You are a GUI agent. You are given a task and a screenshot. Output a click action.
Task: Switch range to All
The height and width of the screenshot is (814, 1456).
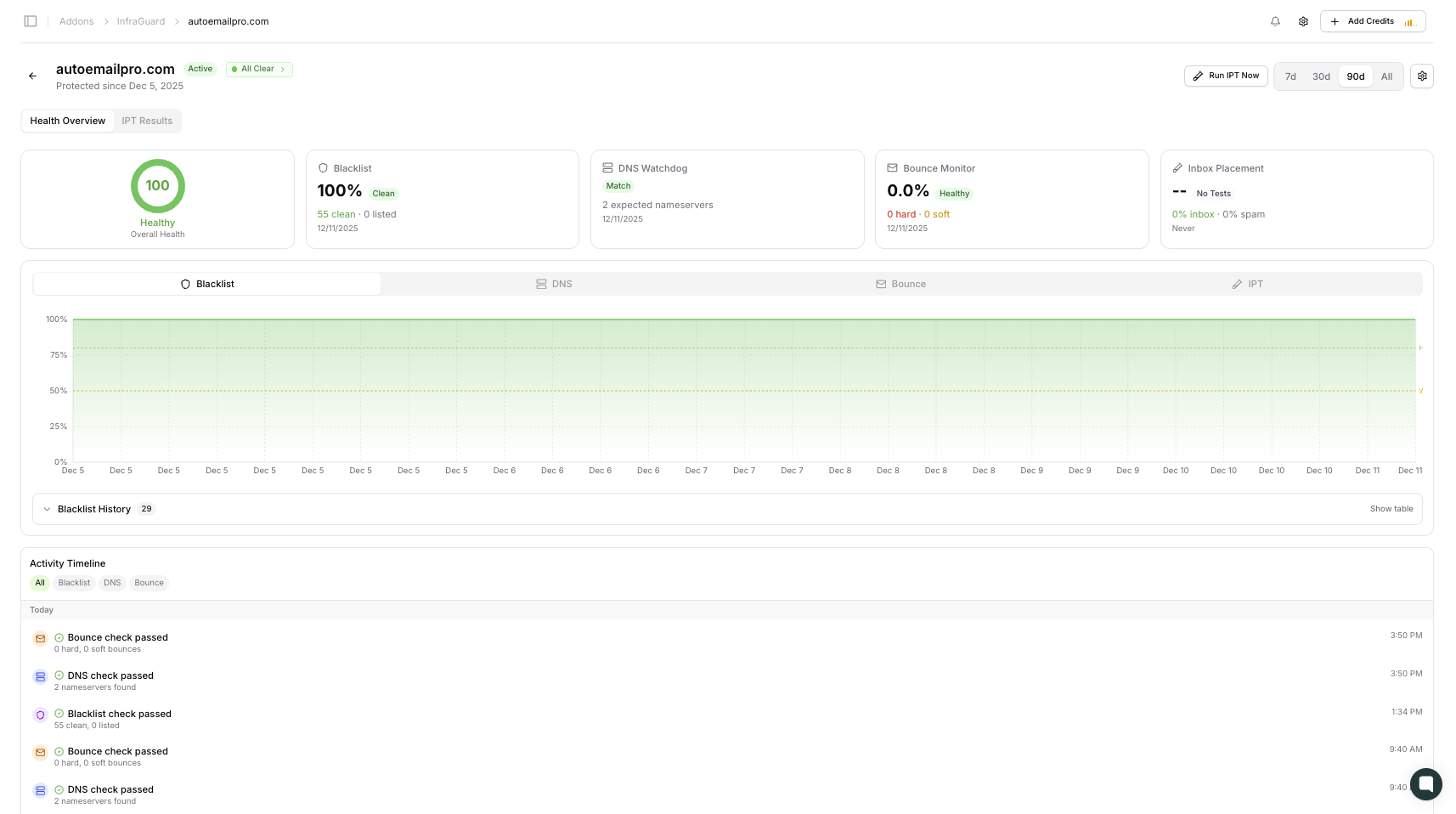pos(1386,76)
